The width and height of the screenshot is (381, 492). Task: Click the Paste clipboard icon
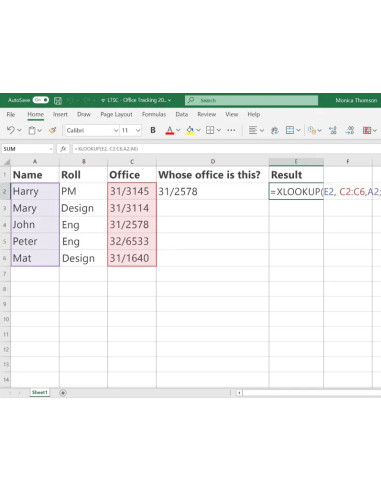tap(32, 130)
